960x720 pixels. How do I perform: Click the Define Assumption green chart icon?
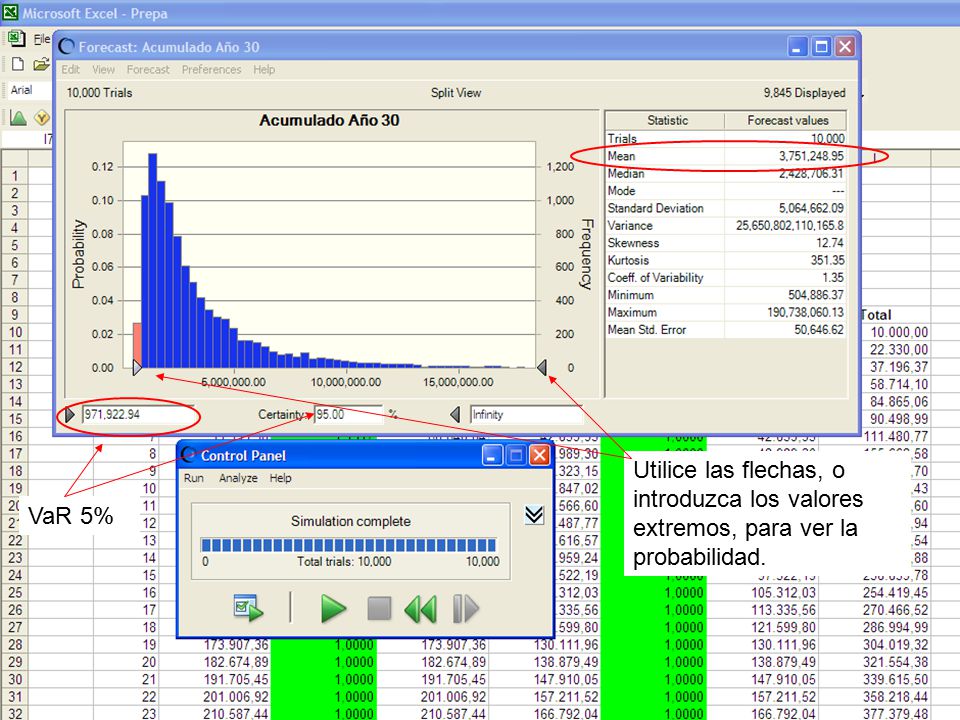click(x=18, y=117)
